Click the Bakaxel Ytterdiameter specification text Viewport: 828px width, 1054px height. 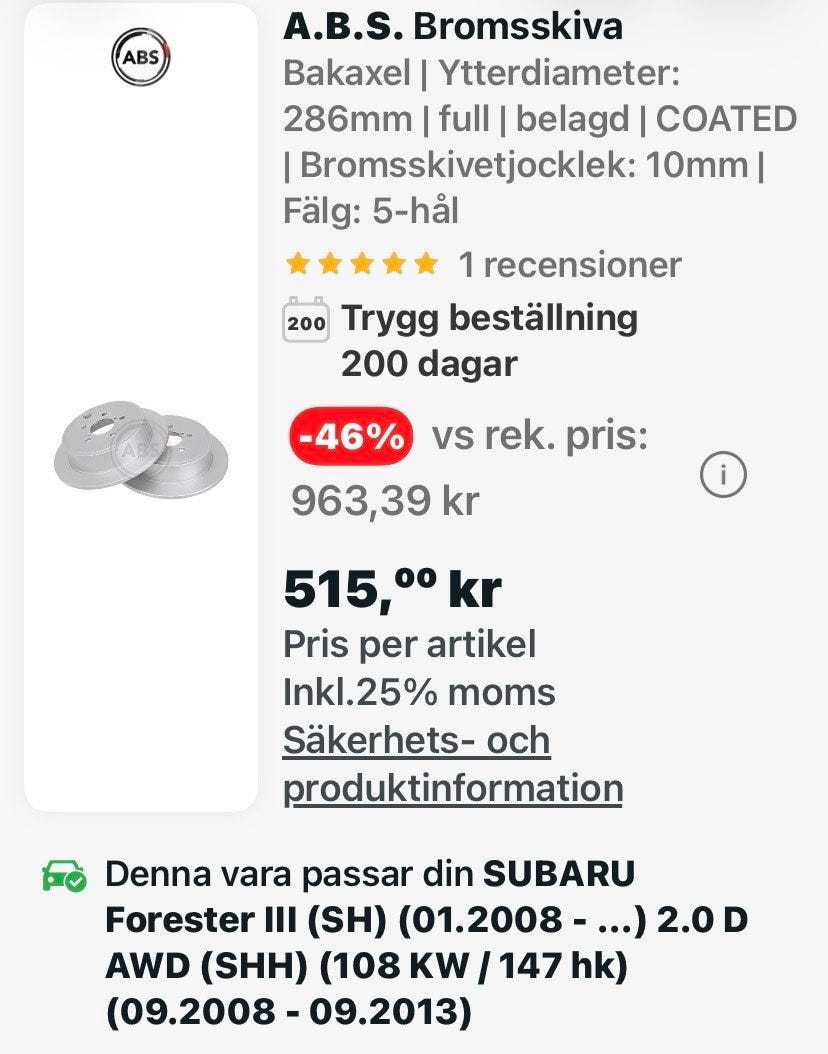pos(481,73)
